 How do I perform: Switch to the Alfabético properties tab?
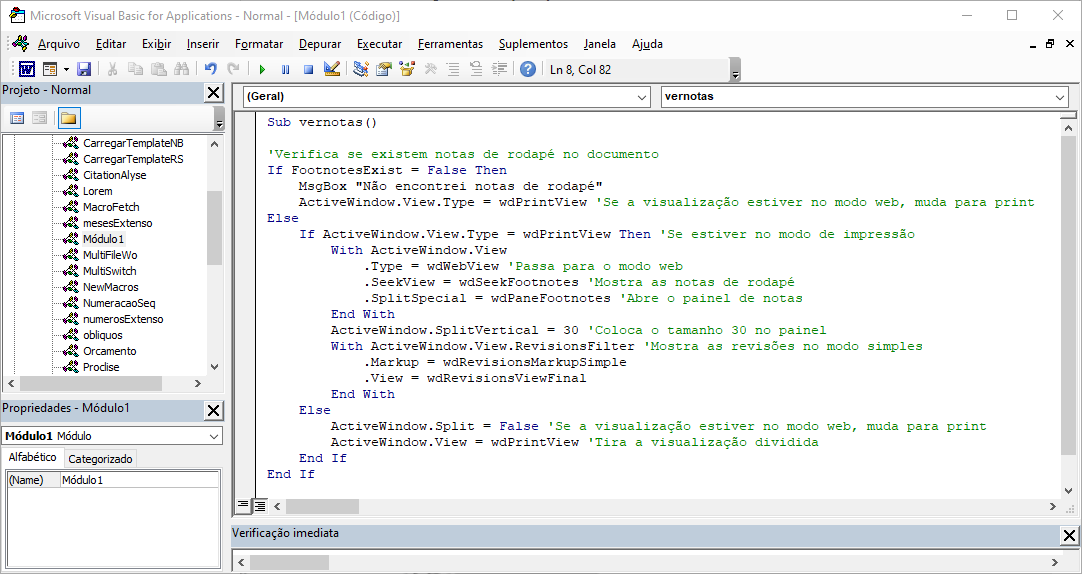coord(32,457)
